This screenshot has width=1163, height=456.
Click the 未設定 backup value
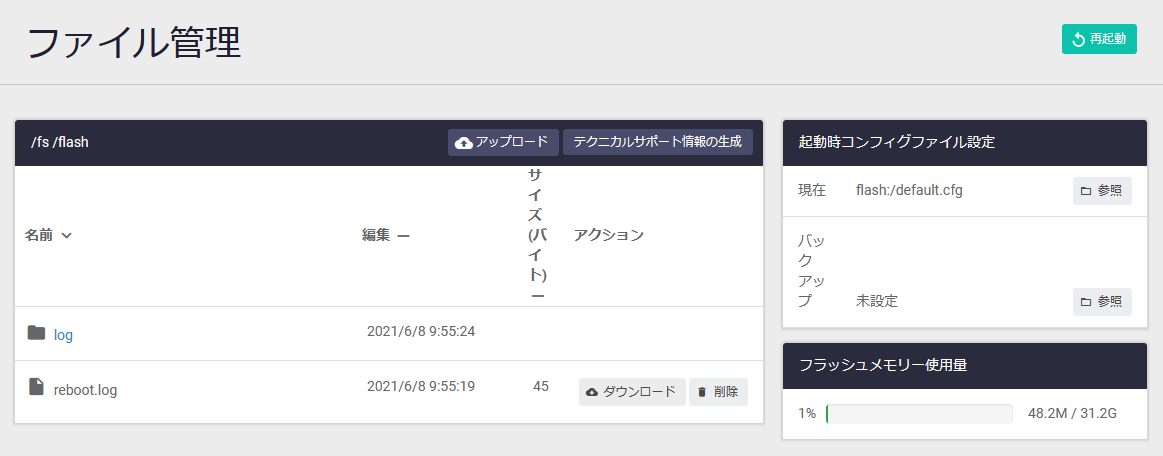click(877, 301)
